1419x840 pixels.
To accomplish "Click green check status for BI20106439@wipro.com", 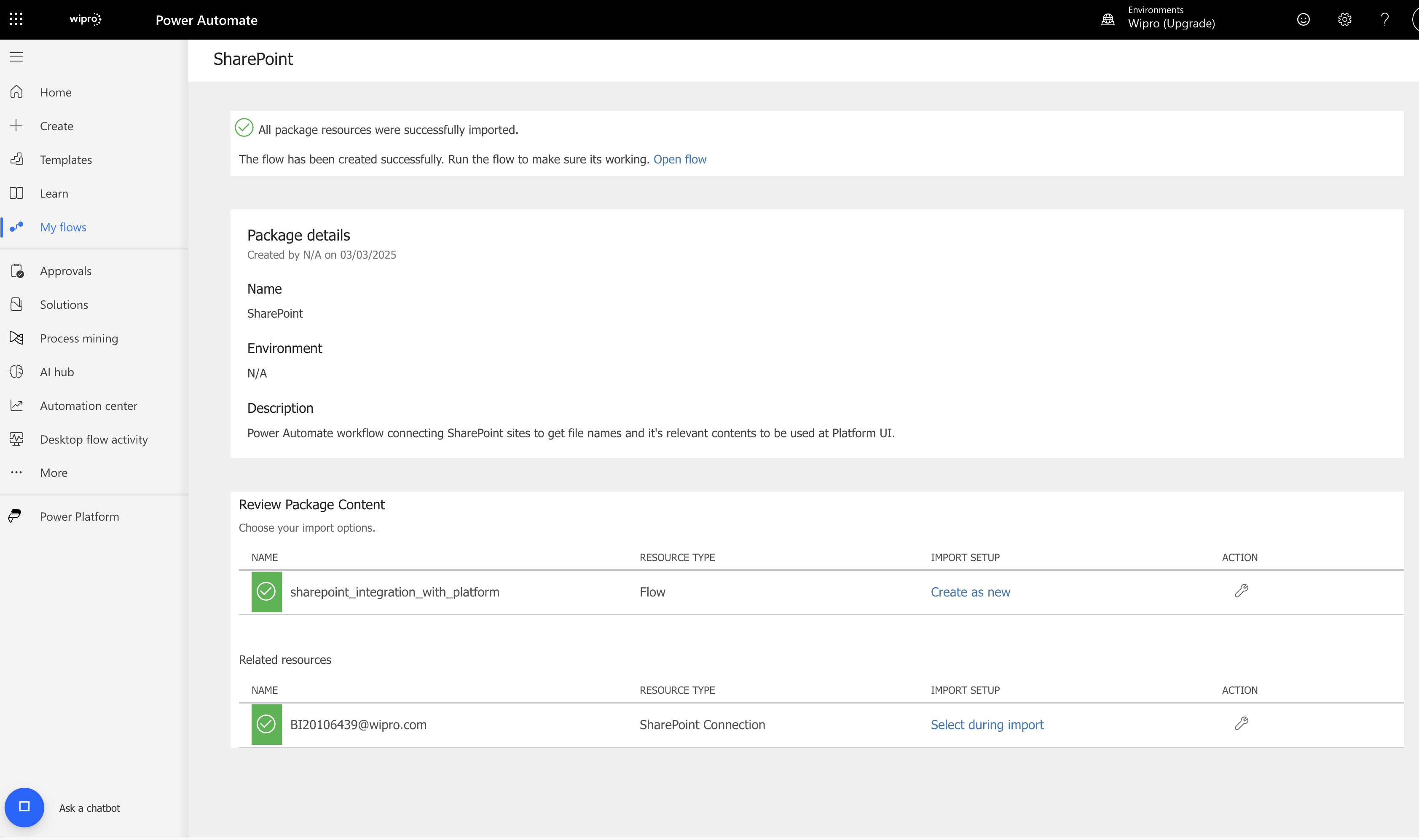I will 266,724.
